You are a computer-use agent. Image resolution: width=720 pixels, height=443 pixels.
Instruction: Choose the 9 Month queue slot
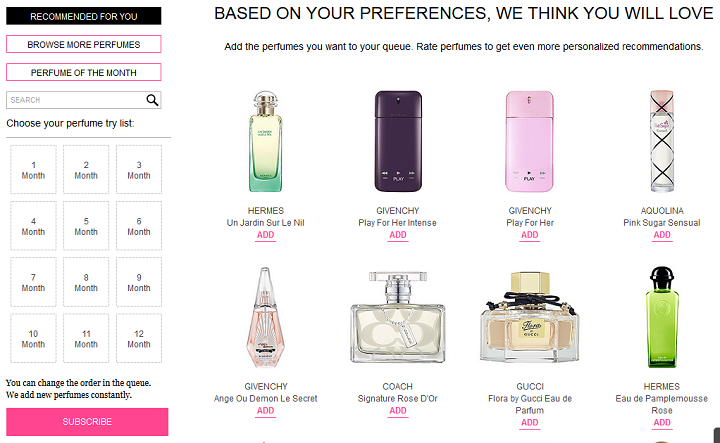pos(139,282)
